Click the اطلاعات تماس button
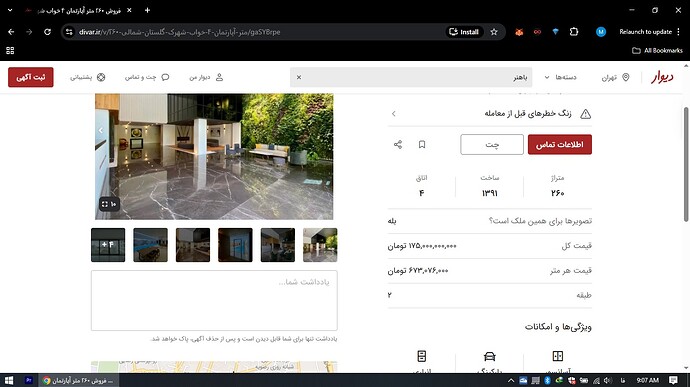Image resolution: width=690 pixels, height=387 pixels. click(560, 144)
